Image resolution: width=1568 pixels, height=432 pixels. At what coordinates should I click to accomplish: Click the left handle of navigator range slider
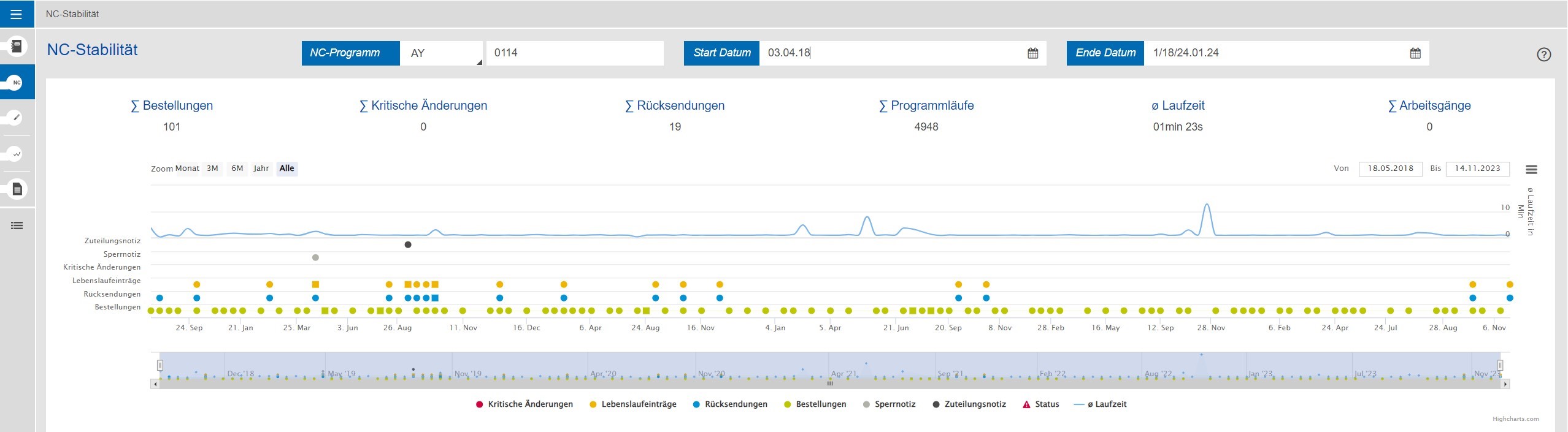(x=159, y=365)
